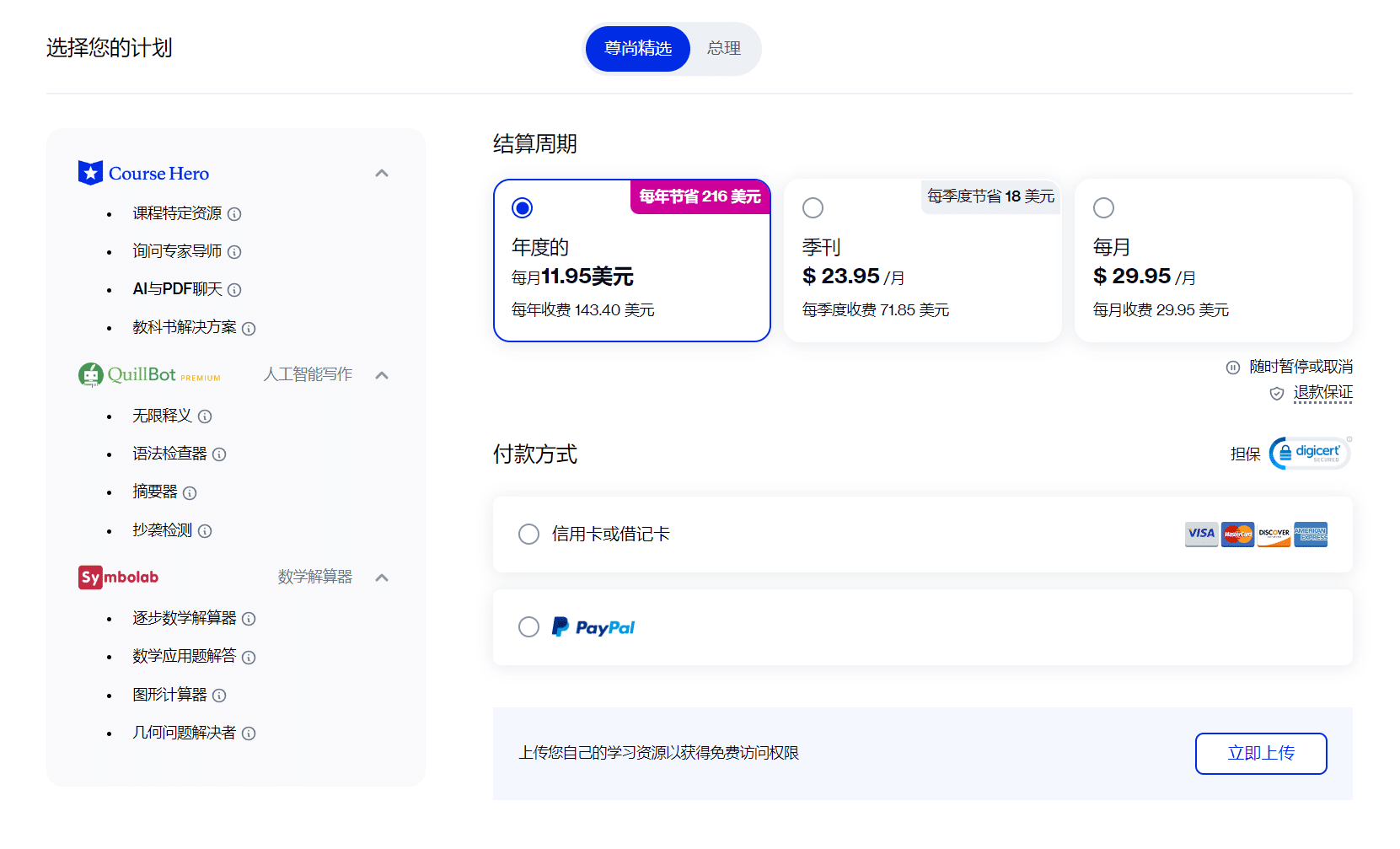Screen dimensions: 1400x849
Task: Choose the 信用卡或借记卡 payment radio button
Action: (528, 534)
